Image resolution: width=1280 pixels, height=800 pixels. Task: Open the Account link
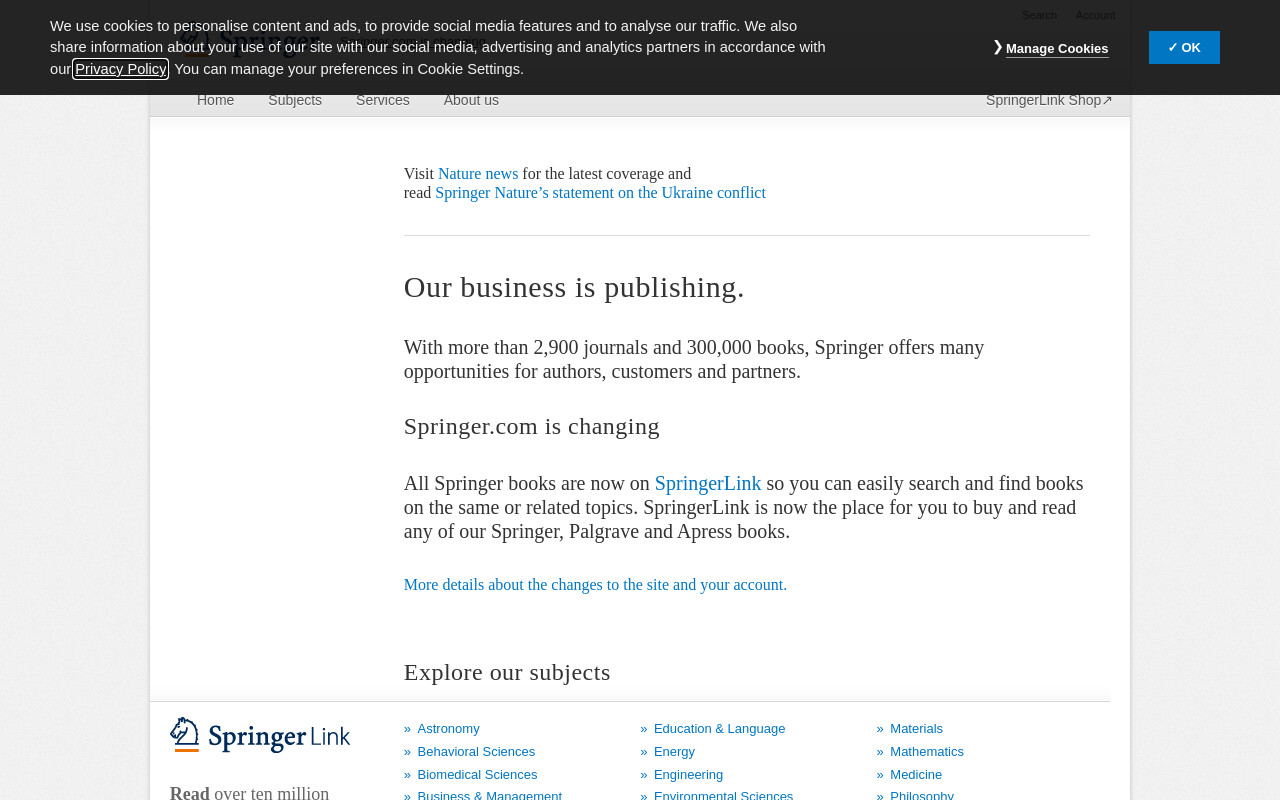(x=1095, y=15)
